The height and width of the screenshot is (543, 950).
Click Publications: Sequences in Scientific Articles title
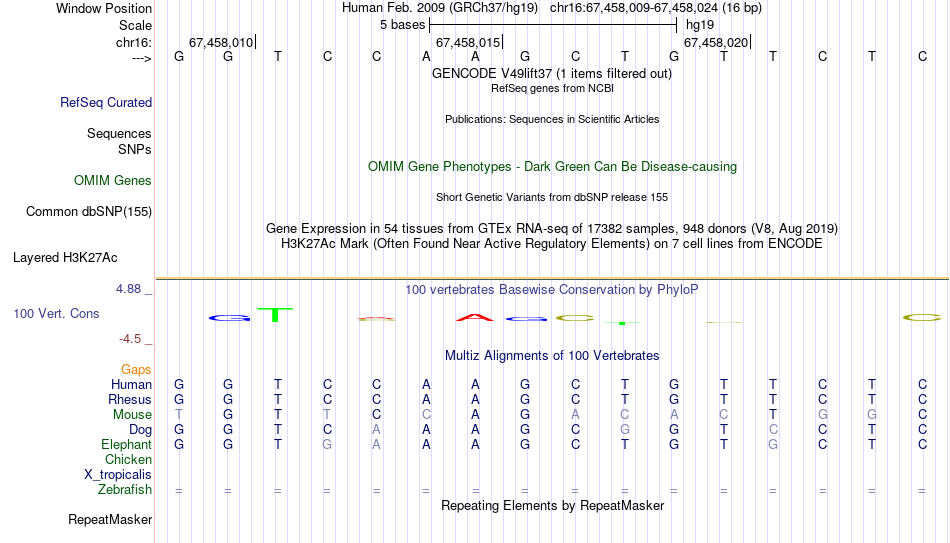tap(552, 119)
